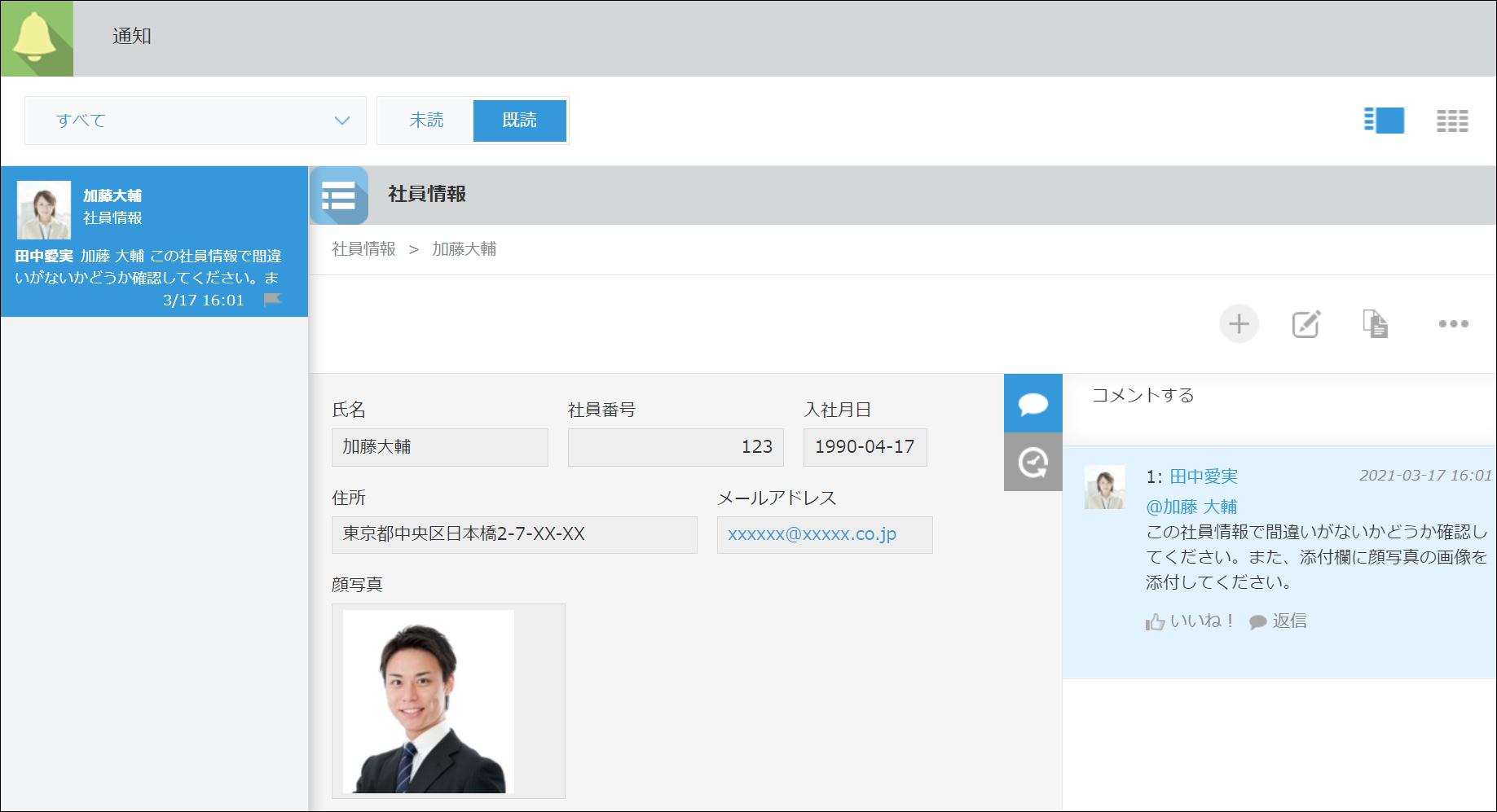
Task: Click 返信 to reply to comment
Action: [1279, 621]
